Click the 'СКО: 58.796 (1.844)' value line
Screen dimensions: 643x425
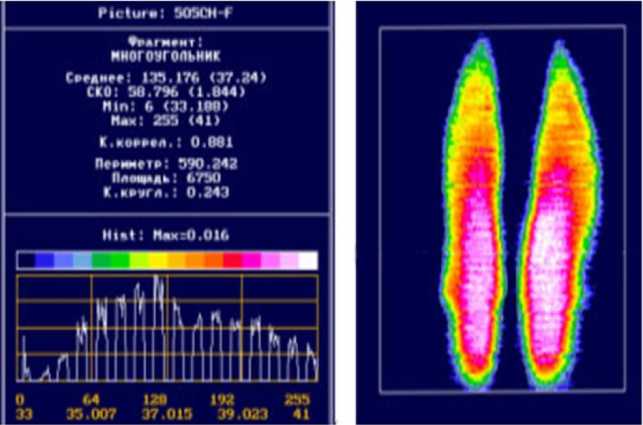[166, 92]
